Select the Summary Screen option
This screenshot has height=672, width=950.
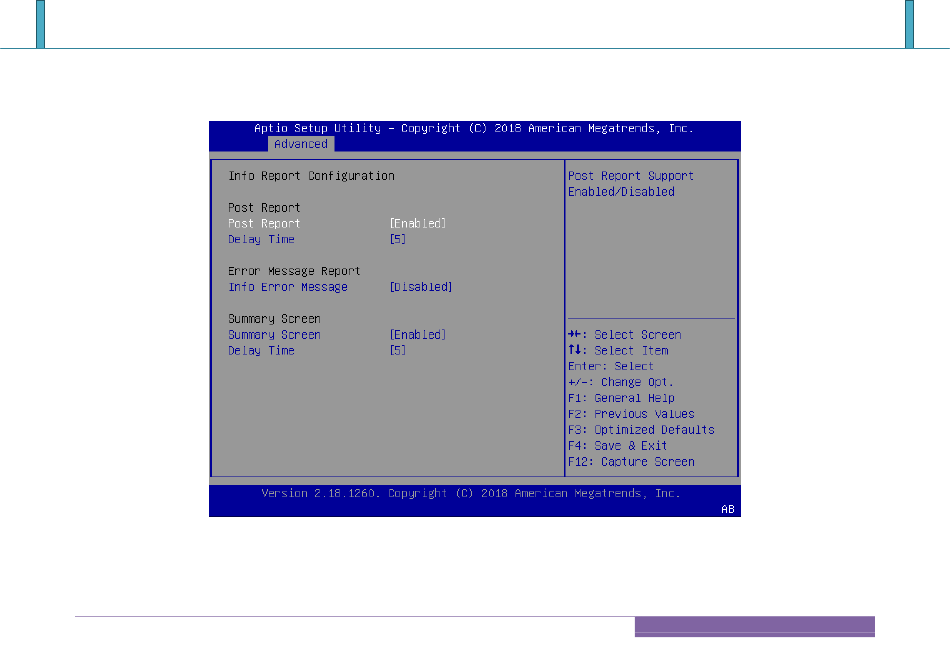[x=274, y=335]
